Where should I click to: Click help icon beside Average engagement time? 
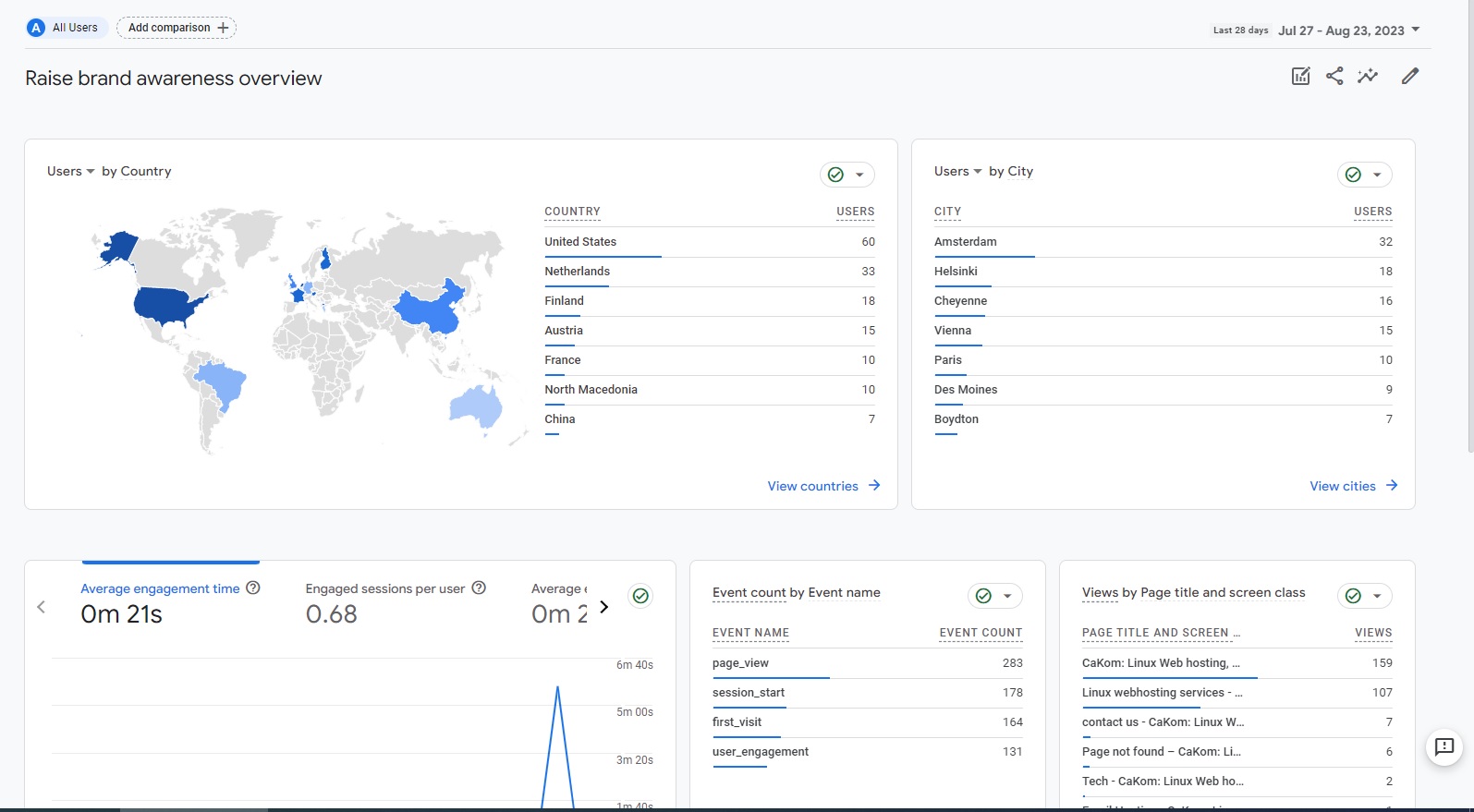coord(253,588)
